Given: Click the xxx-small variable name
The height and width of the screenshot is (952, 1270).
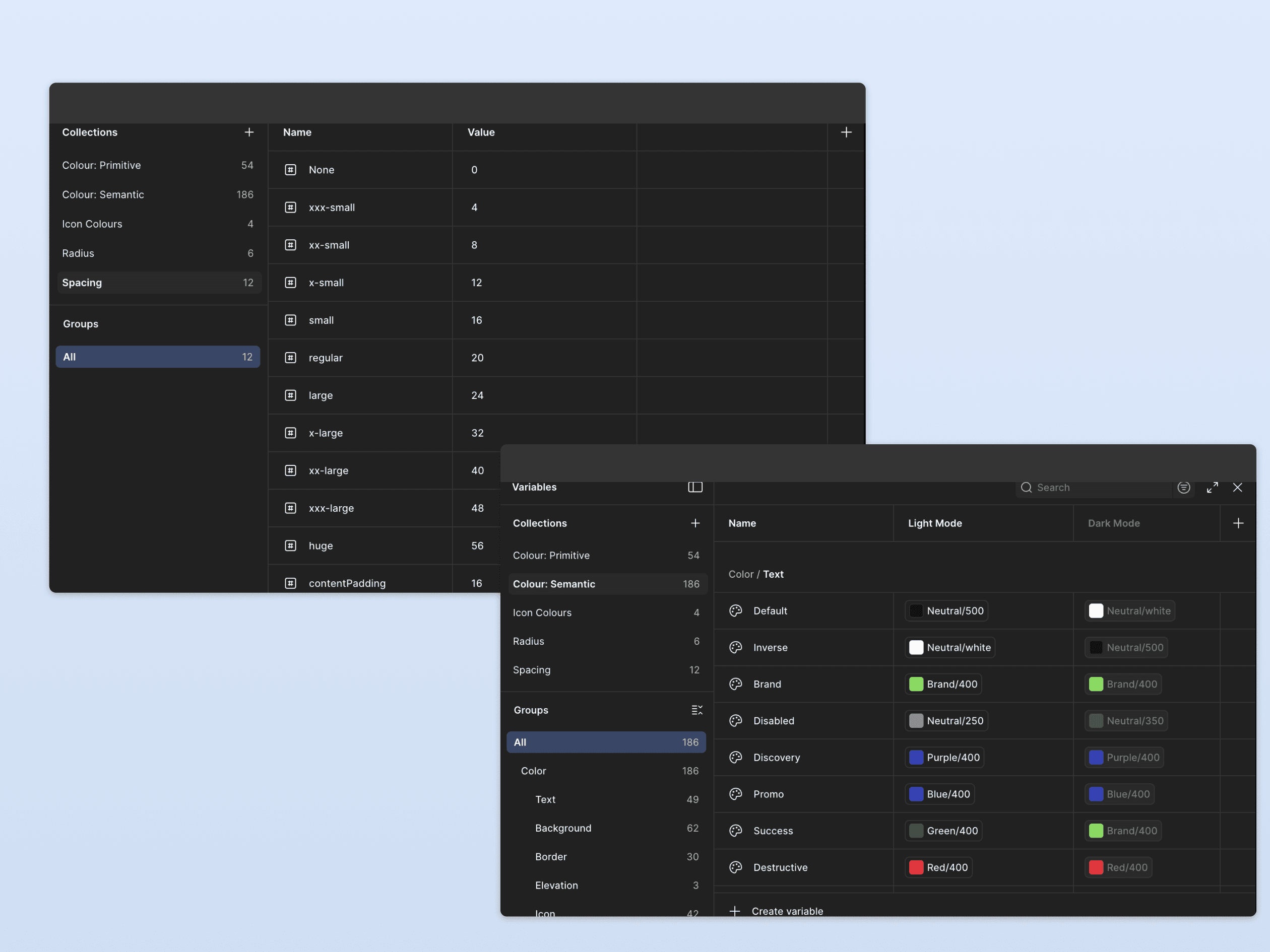Looking at the screenshot, I should (332, 207).
